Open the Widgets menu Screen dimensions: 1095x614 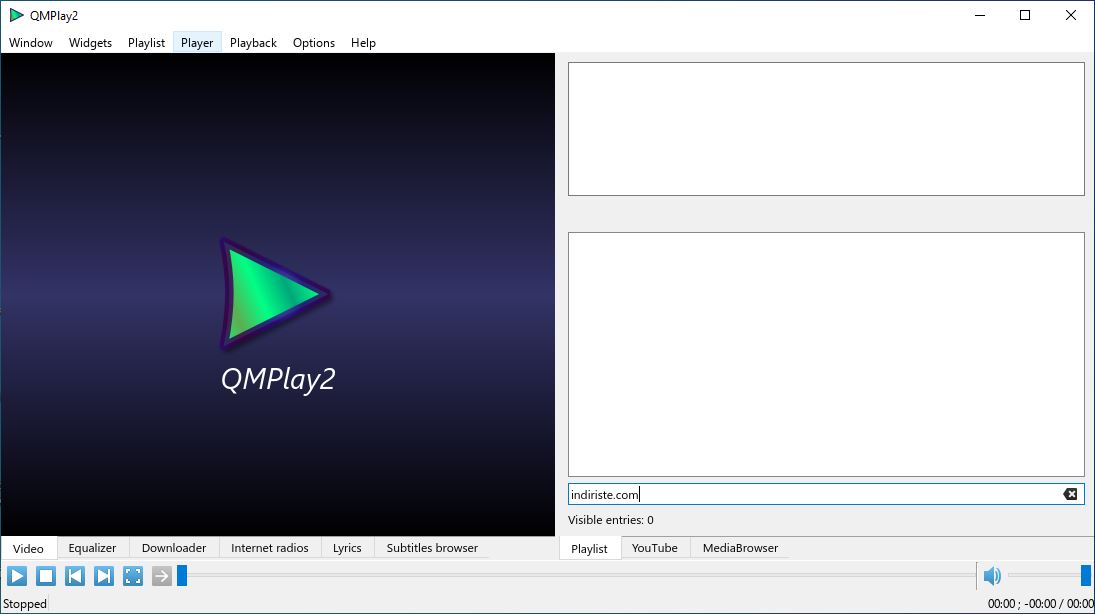[x=90, y=43]
